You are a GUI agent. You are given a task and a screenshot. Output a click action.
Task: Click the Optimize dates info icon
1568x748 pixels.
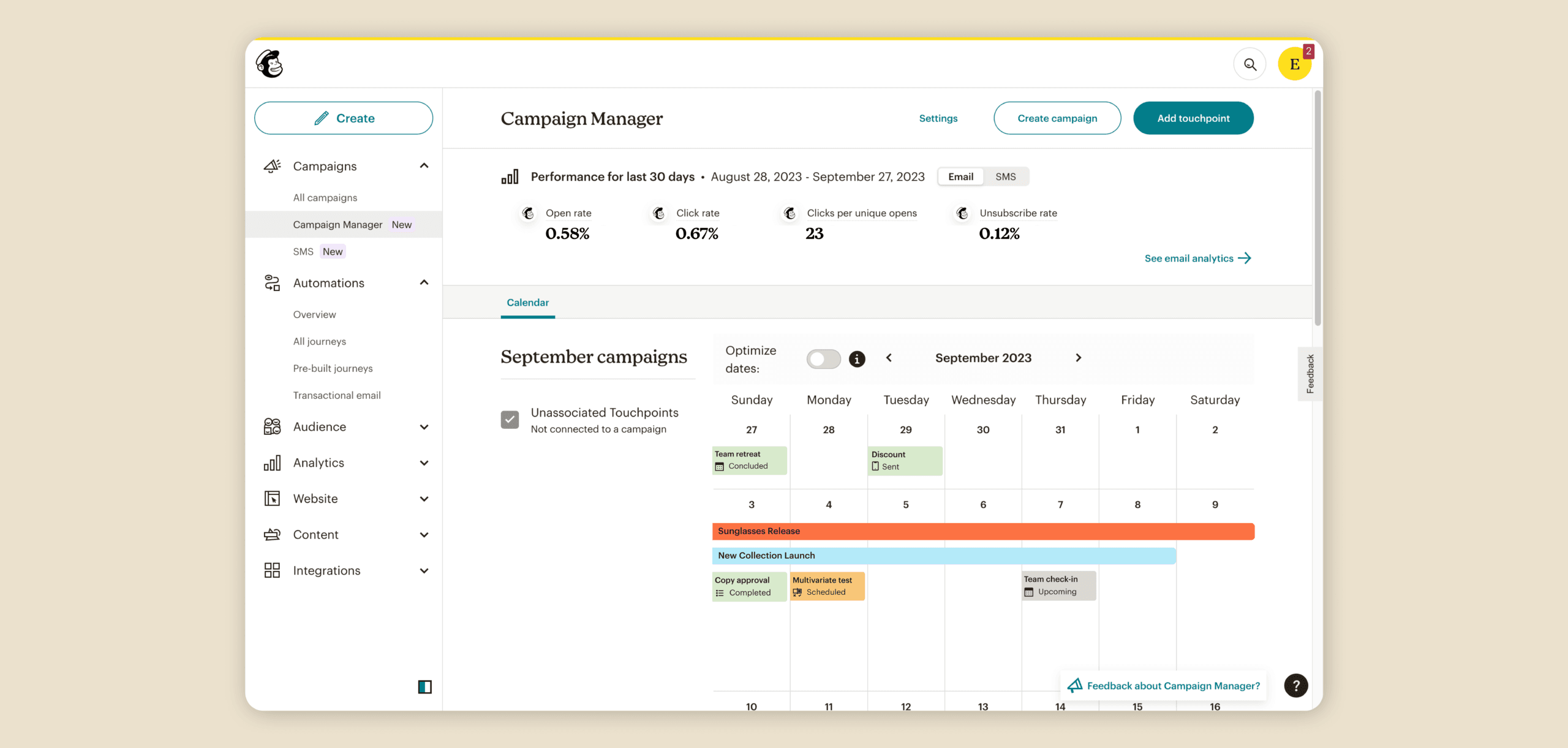click(857, 359)
